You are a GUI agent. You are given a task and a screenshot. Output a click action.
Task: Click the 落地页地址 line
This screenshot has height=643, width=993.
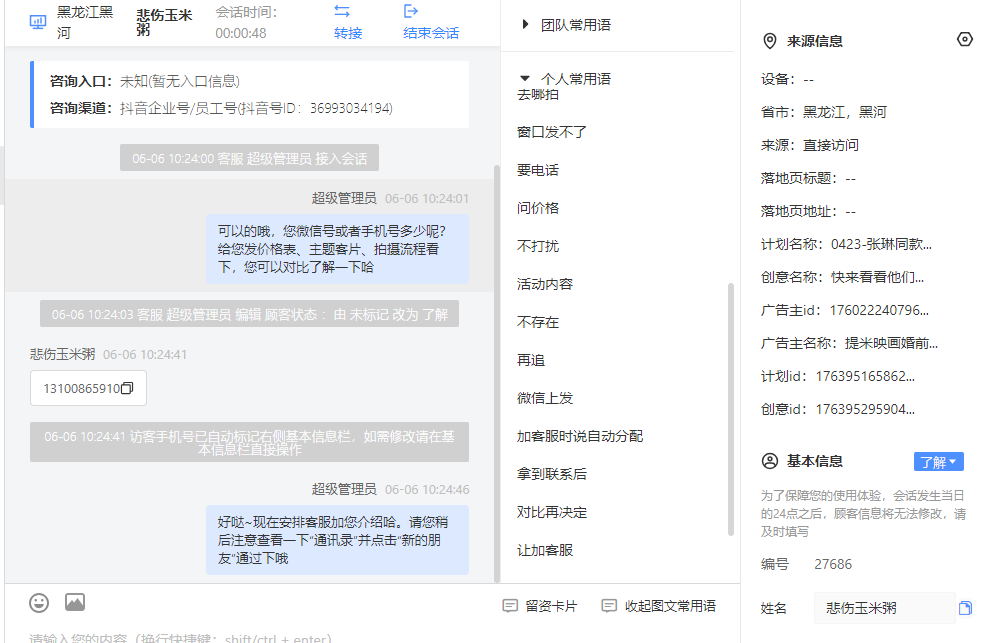[x=808, y=211]
